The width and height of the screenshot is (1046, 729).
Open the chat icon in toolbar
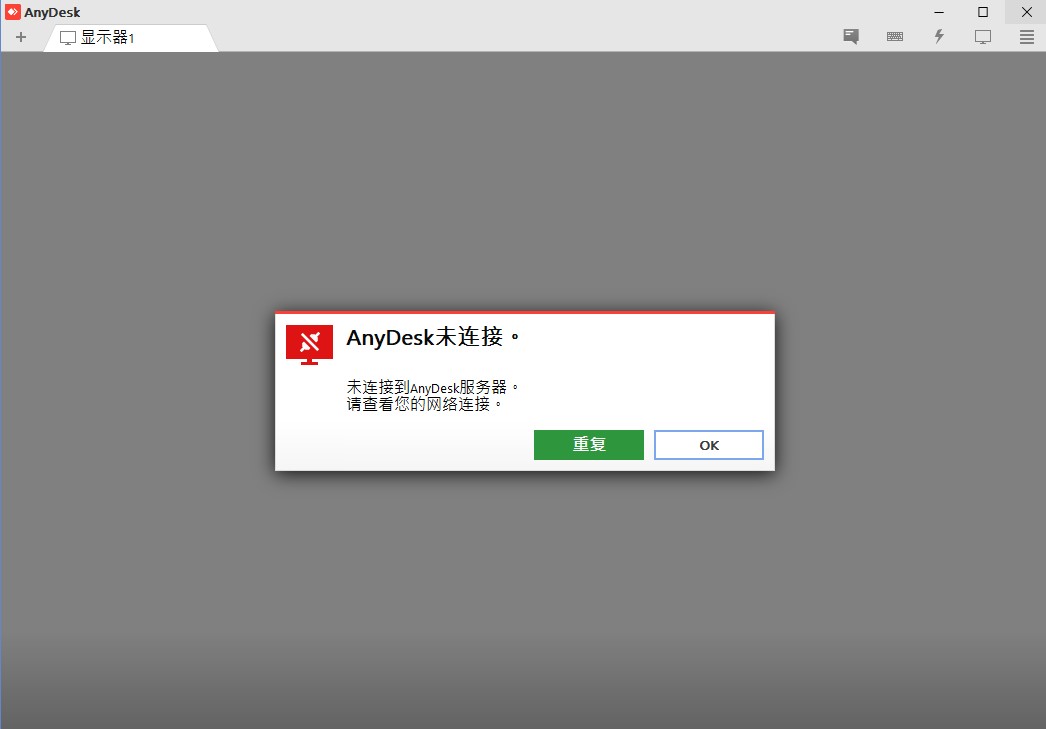(x=851, y=37)
